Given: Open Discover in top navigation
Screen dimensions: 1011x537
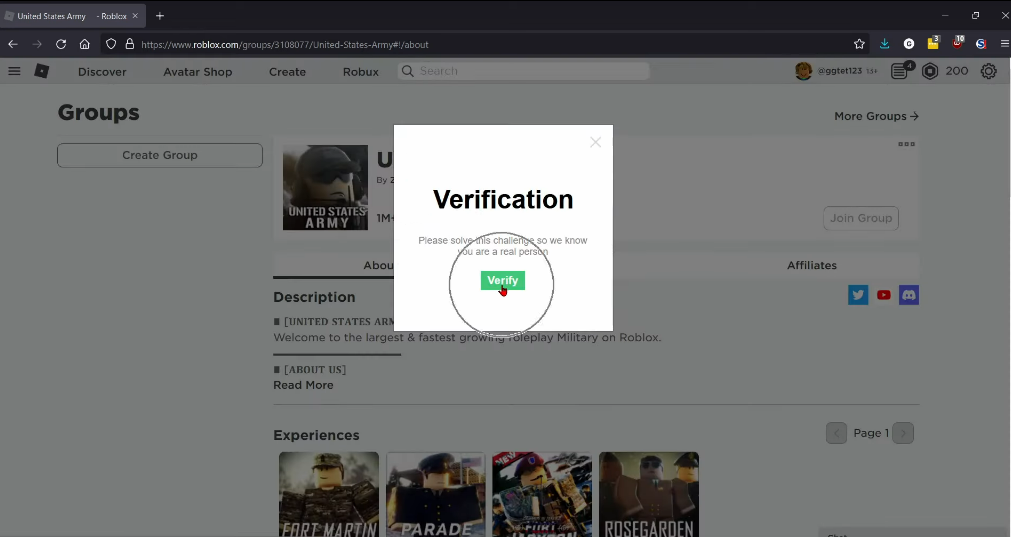Looking at the screenshot, I should tap(102, 72).
